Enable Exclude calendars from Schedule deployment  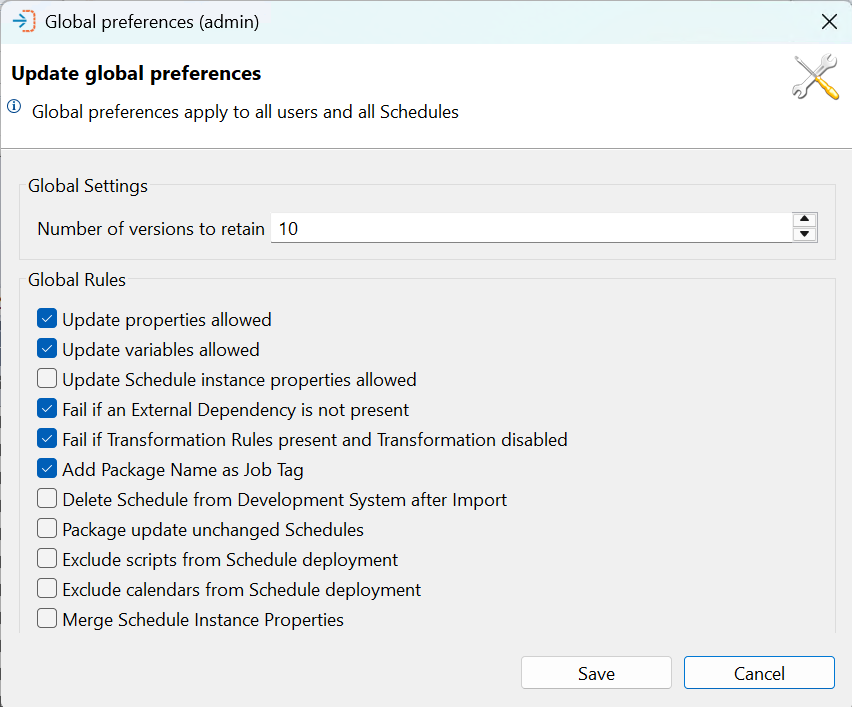point(47,589)
